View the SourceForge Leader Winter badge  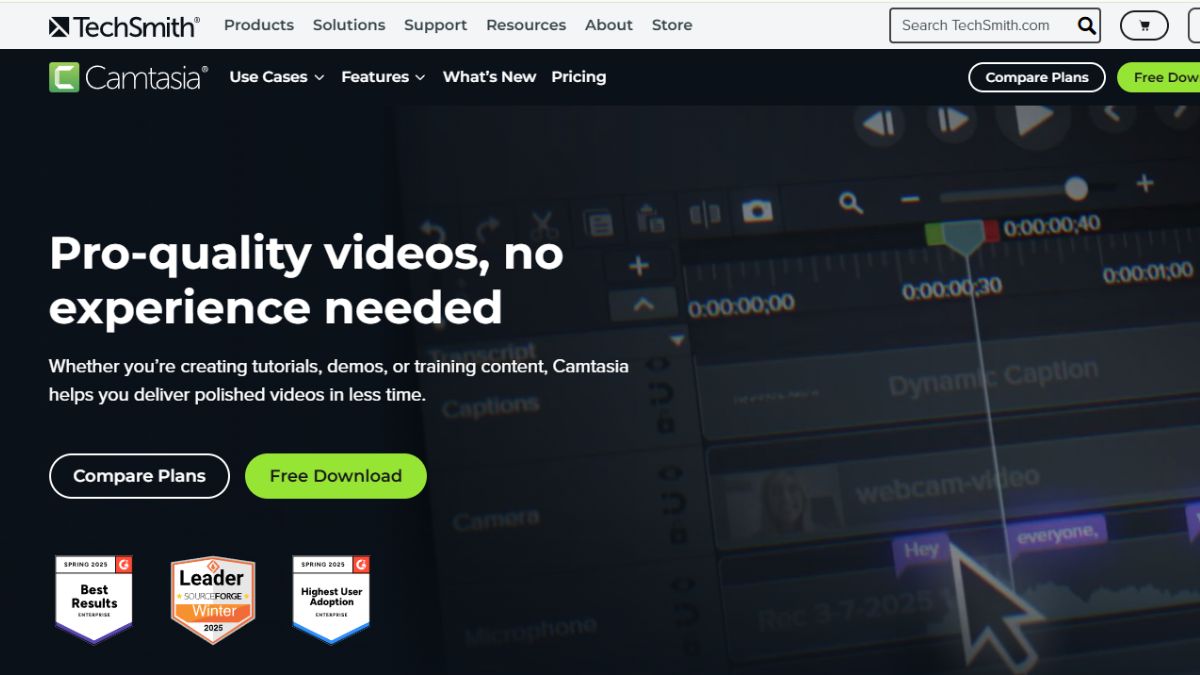click(212, 600)
